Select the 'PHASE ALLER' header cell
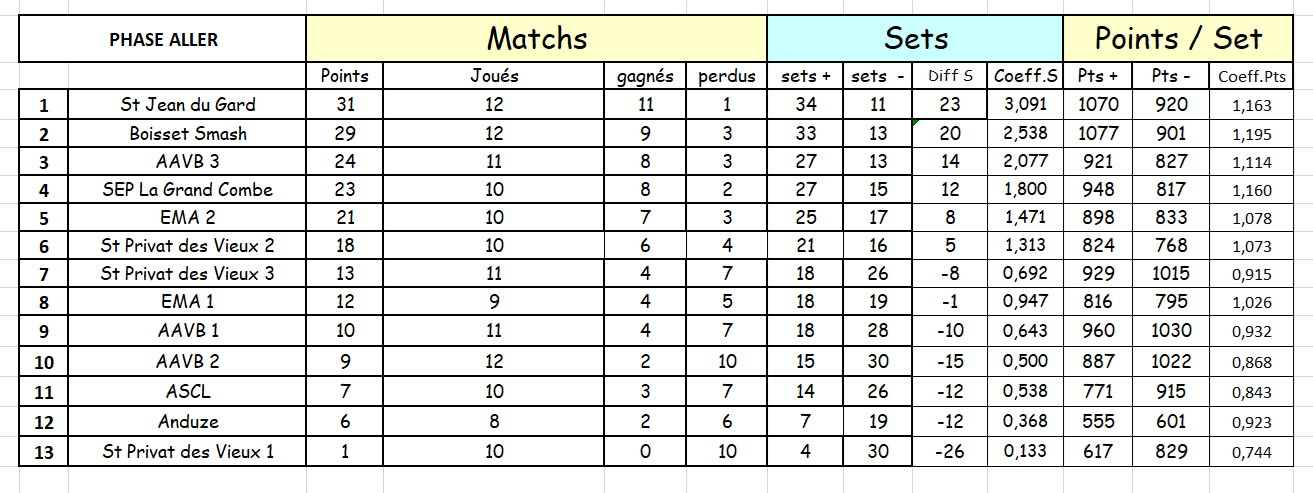Viewport: 1313px width, 493px height. tap(163, 40)
